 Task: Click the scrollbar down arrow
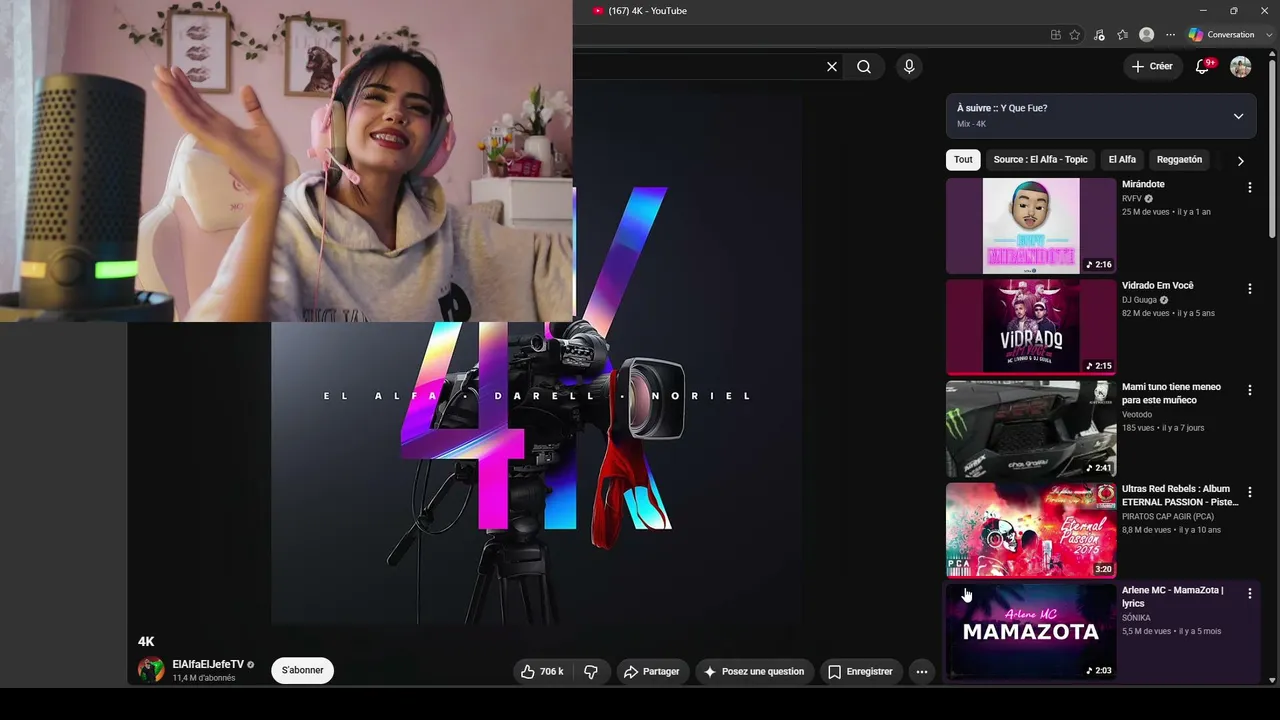1272,680
